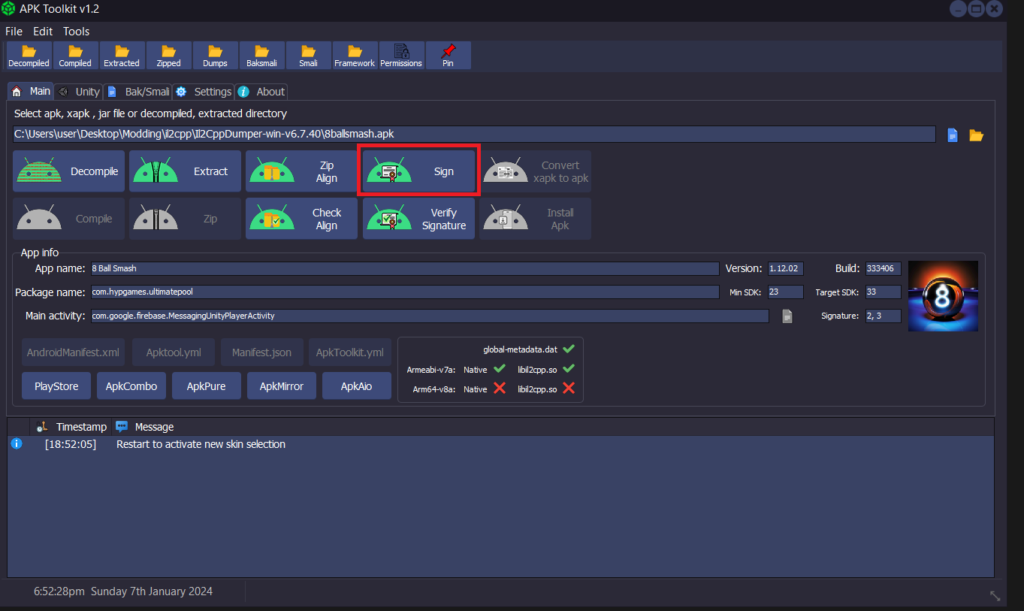1024x611 pixels.
Task: Click the Install Apk button
Action: click(536, 219)
